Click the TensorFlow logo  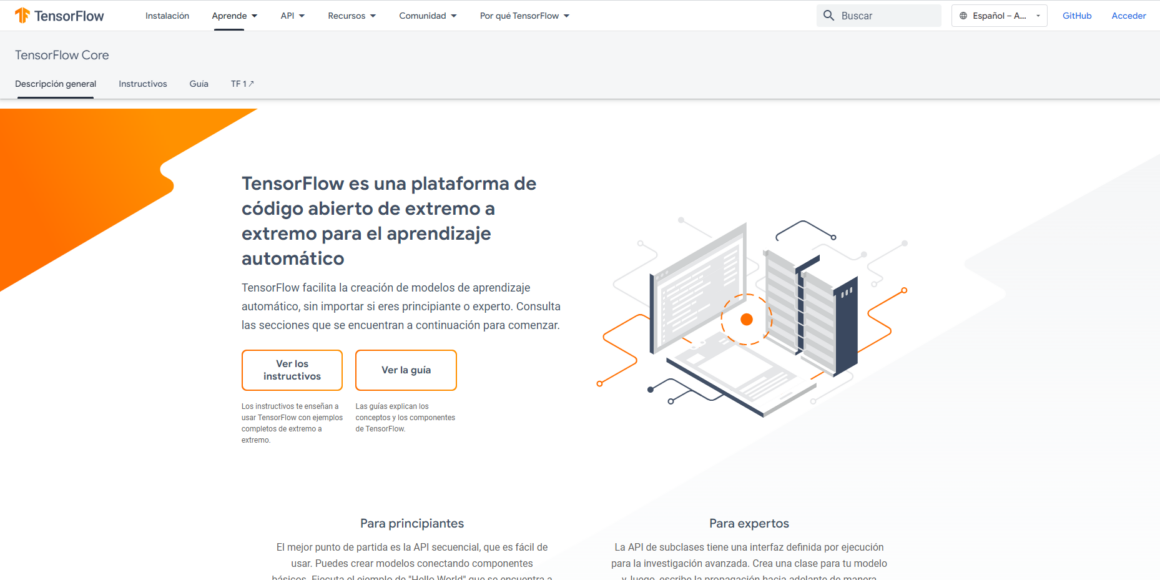[62, 15]
